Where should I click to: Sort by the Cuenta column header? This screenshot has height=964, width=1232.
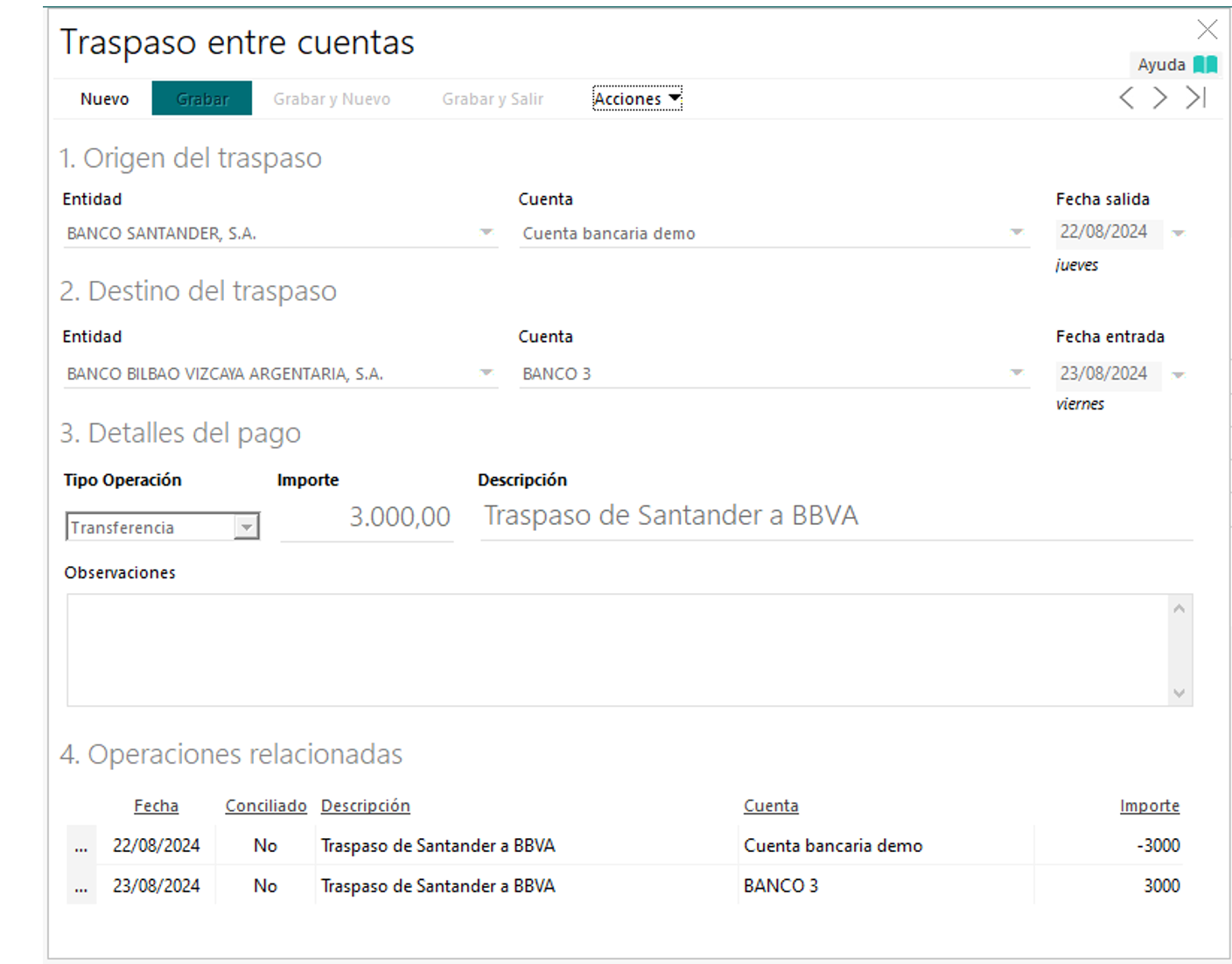(x=771, y=806)
